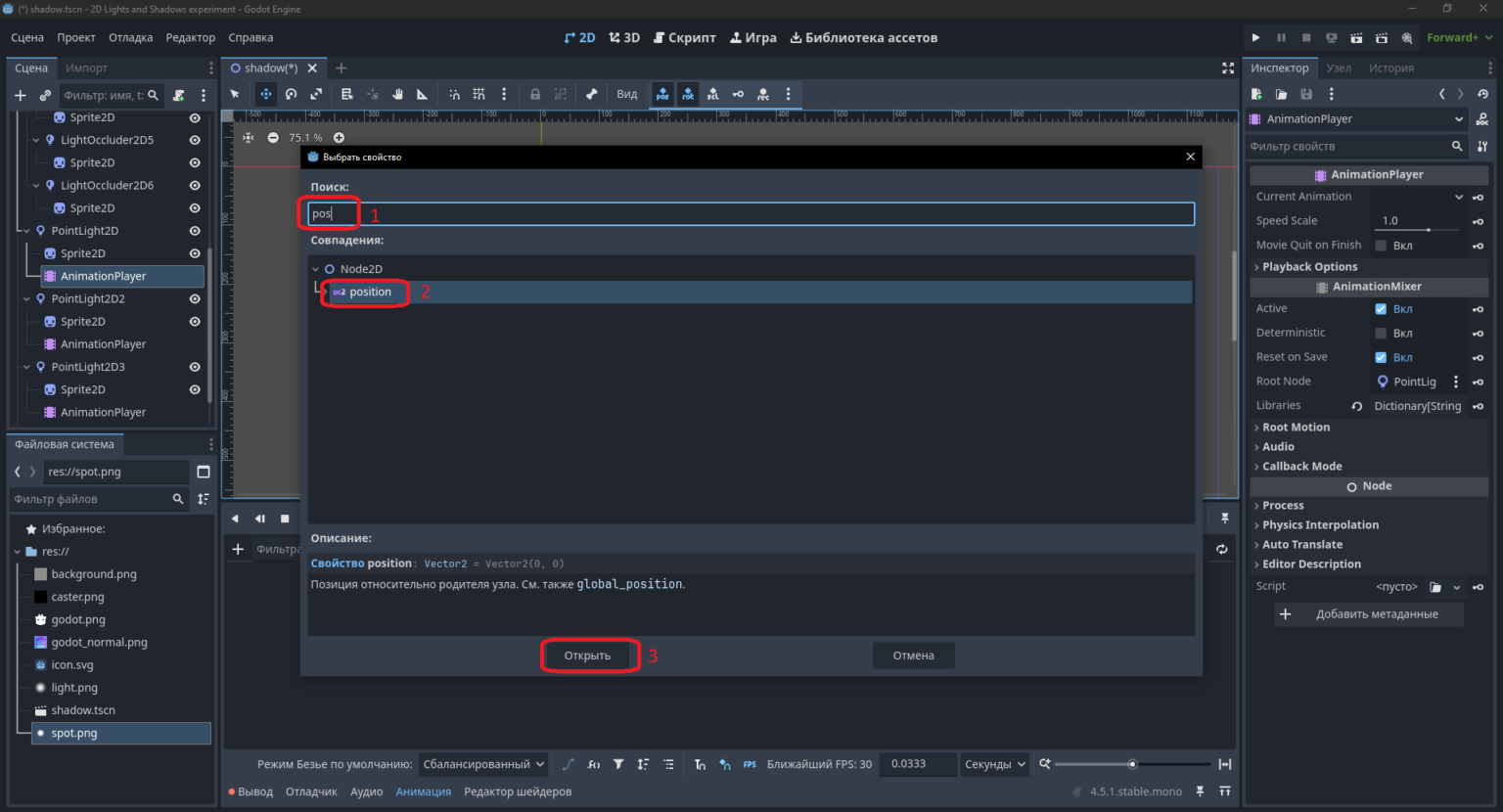This screenshot has height=812, width=1503.
Task: Select the Rotate tool in the 2D toolbar
Action: (291, 94)
